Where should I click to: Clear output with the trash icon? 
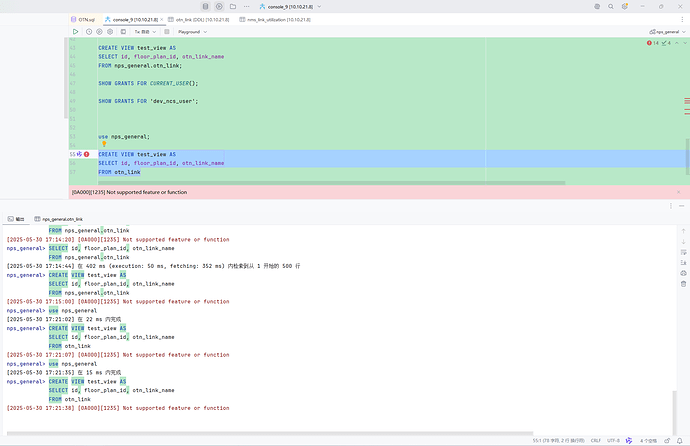pyautogui.click(x=683, y=284)
